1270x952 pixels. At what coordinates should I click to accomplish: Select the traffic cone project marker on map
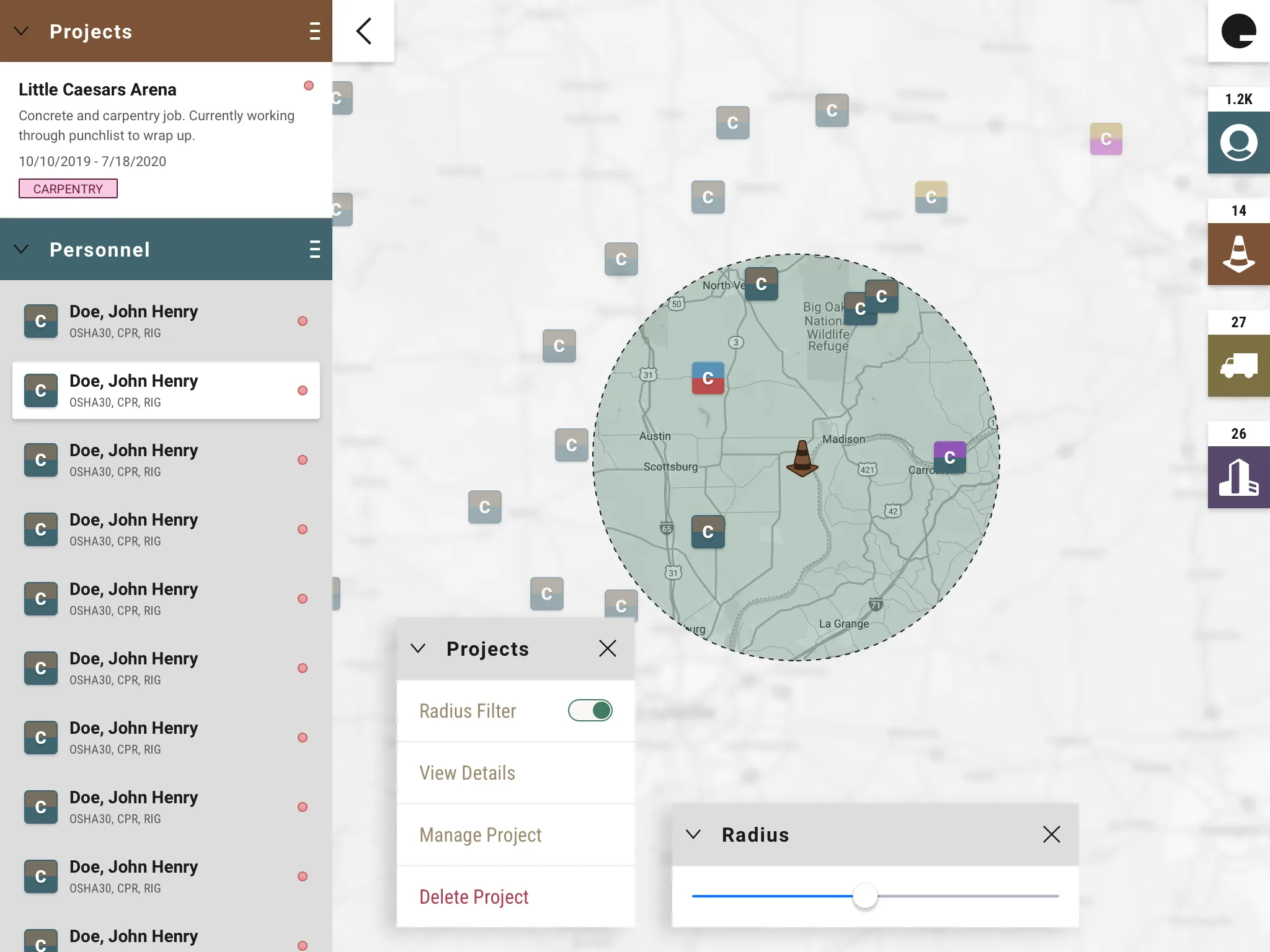pyautogui.click(x=802, y=458)
